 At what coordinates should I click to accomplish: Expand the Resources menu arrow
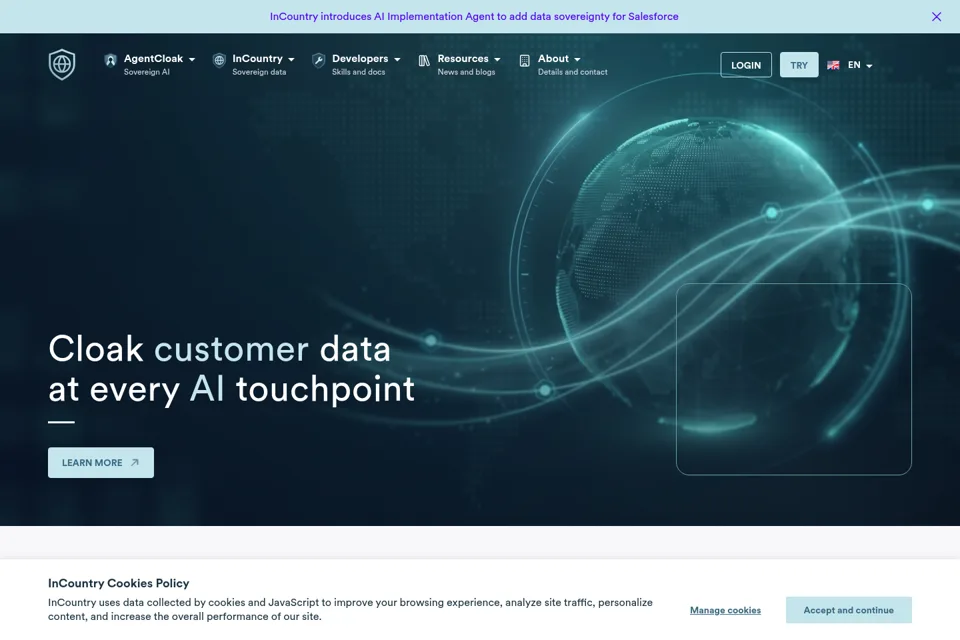click(x=497, y=59)
